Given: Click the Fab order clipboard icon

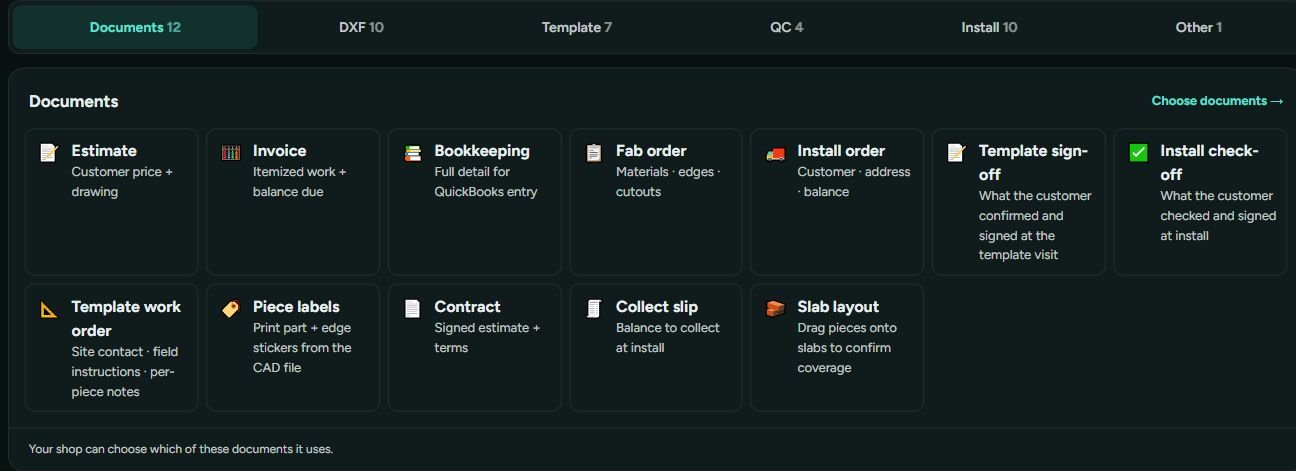Looking at the screenshot, I should coord(594,153).
